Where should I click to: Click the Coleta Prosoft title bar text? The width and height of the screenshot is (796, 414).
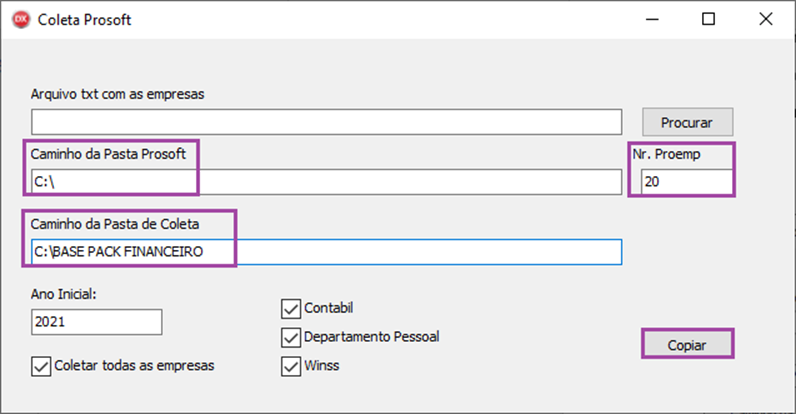[84, 19]
